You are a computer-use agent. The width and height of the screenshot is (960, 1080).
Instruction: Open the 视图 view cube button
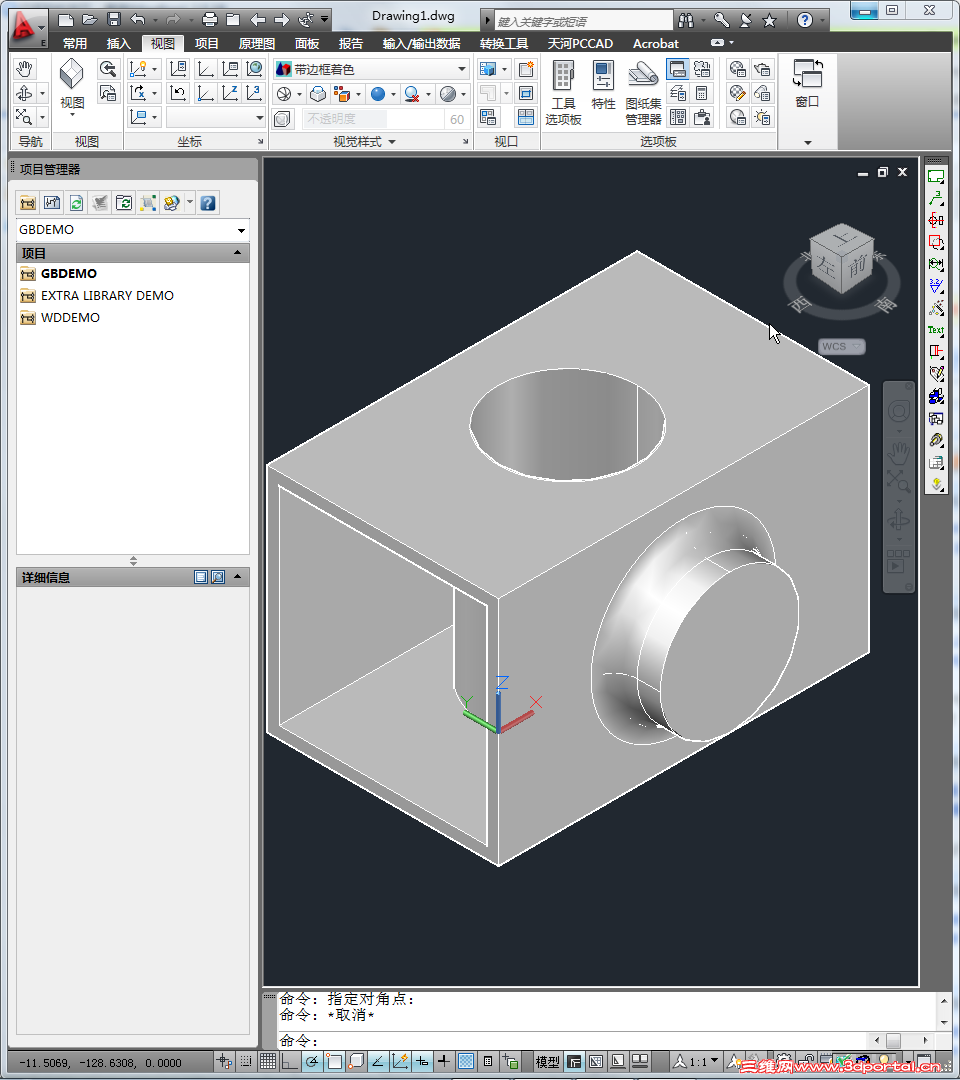(x=72, y=85)
